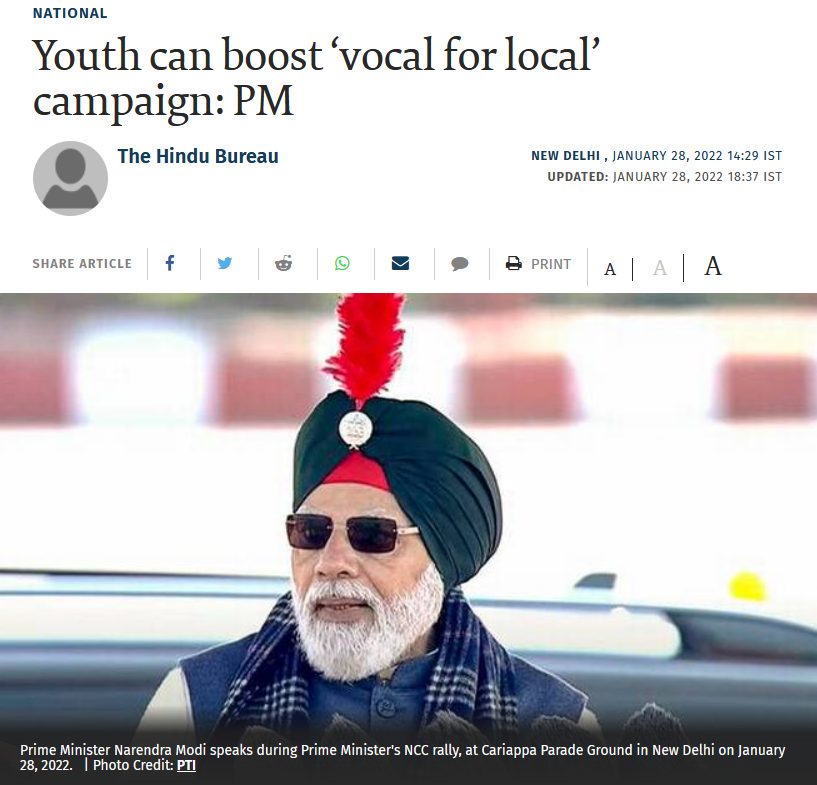This screenshot has height=785, width=817.
Task: Select the medium font size A
Action: [x=660, y=268]
